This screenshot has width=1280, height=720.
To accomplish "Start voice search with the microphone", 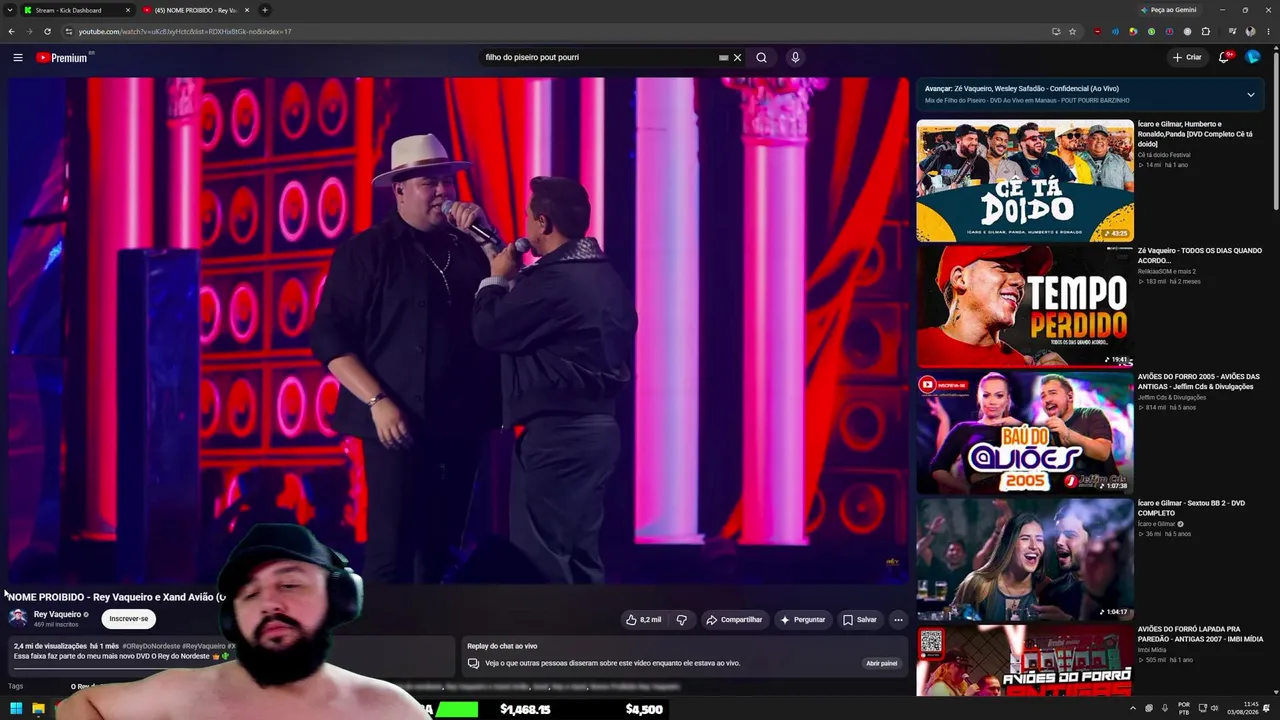I will click(x=795, y=58).
